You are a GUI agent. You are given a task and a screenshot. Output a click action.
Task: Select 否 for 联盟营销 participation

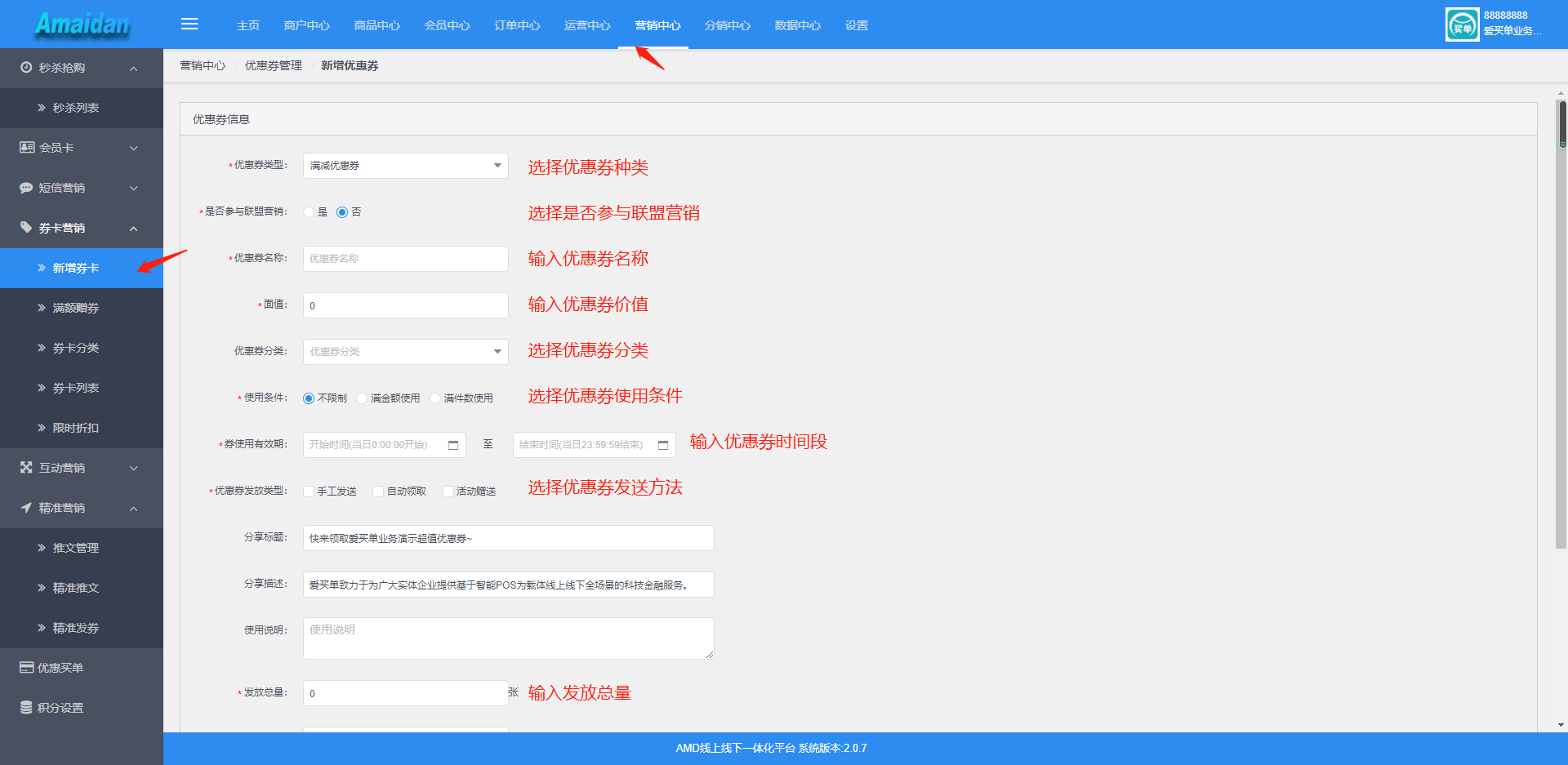pos(342,212)
